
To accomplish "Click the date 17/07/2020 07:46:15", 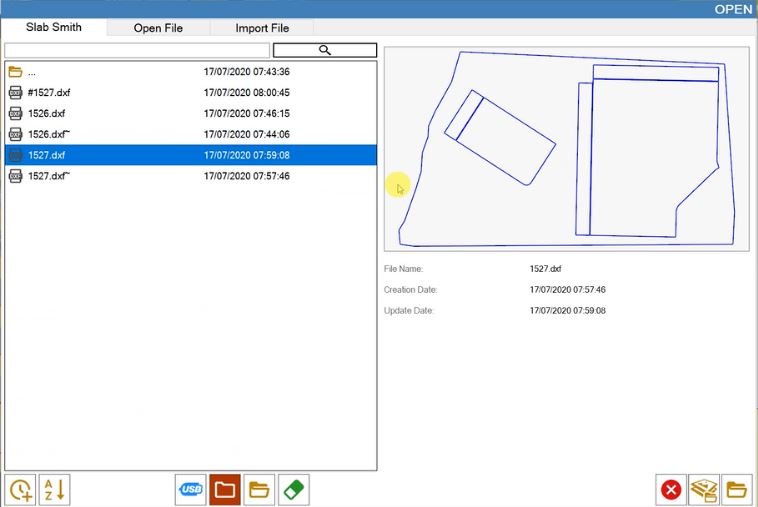I will click(x=247, y=114).
